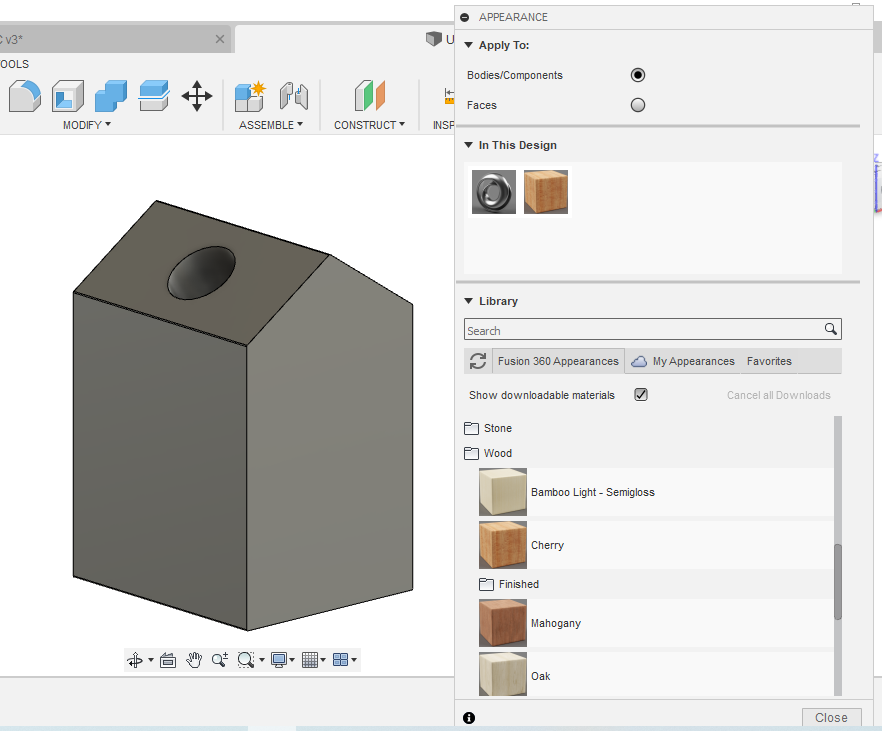Collapse the Library section
The height and width of the screenshot is (731, 882).
tap(469, 301)
